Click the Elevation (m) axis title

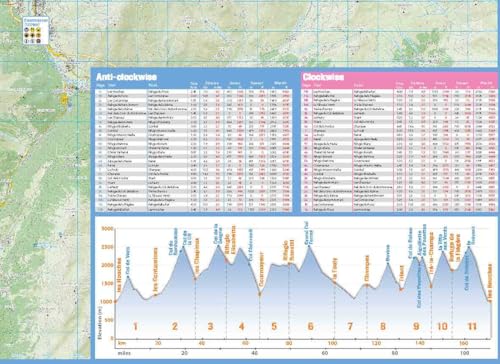100,324
